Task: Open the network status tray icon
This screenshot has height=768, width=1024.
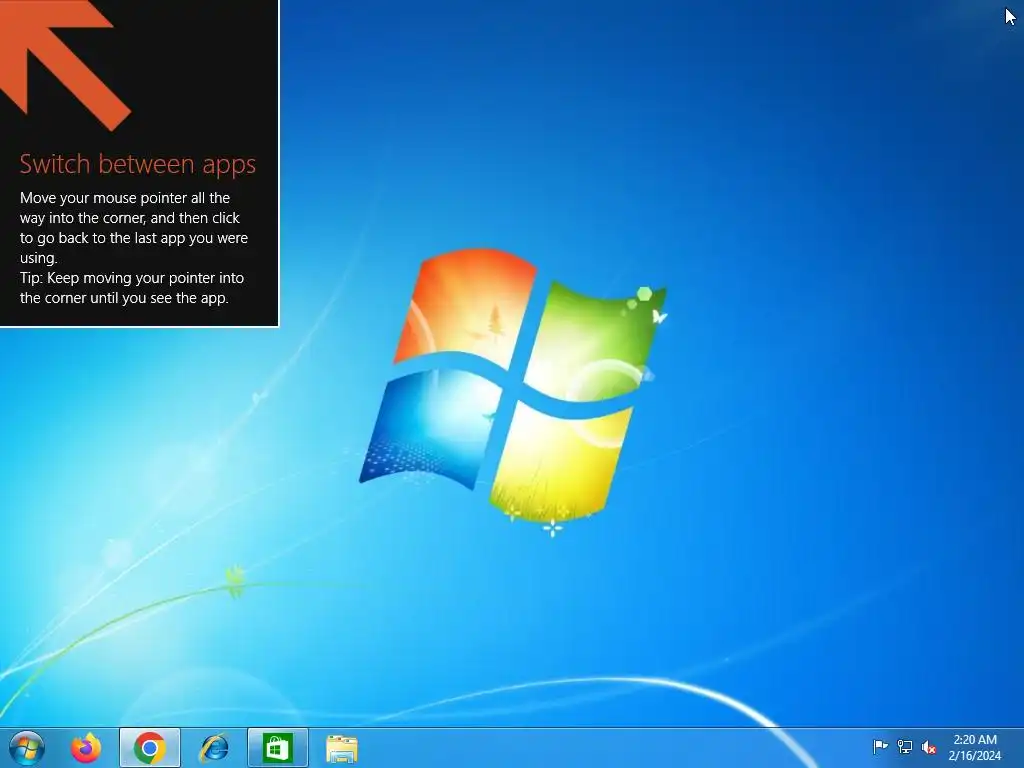Action: click(x=904, y=746)
